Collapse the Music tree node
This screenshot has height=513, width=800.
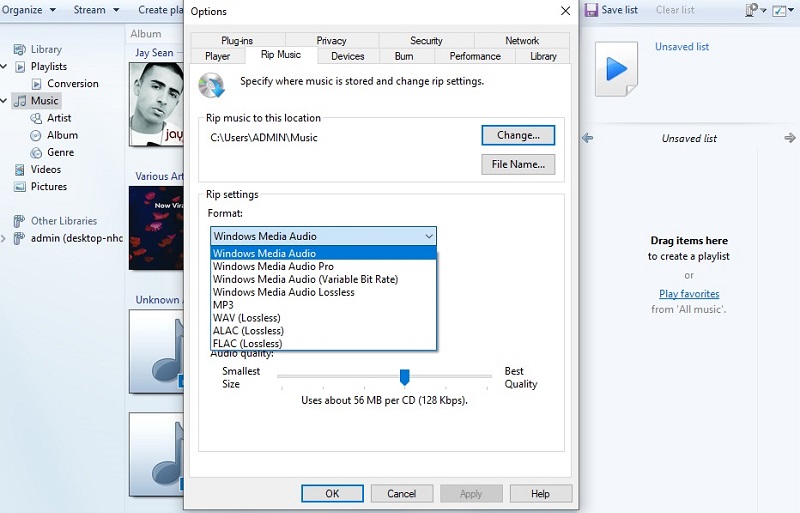tap(4, 101)
